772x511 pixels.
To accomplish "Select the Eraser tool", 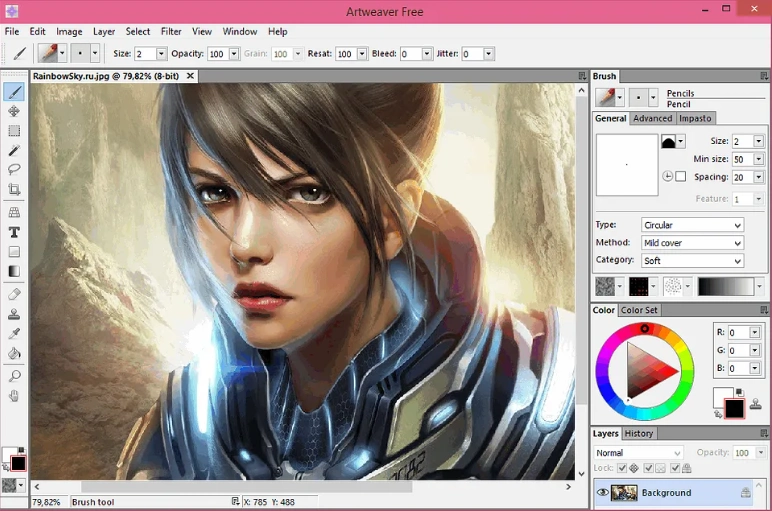I will click(x=14, y=294).
